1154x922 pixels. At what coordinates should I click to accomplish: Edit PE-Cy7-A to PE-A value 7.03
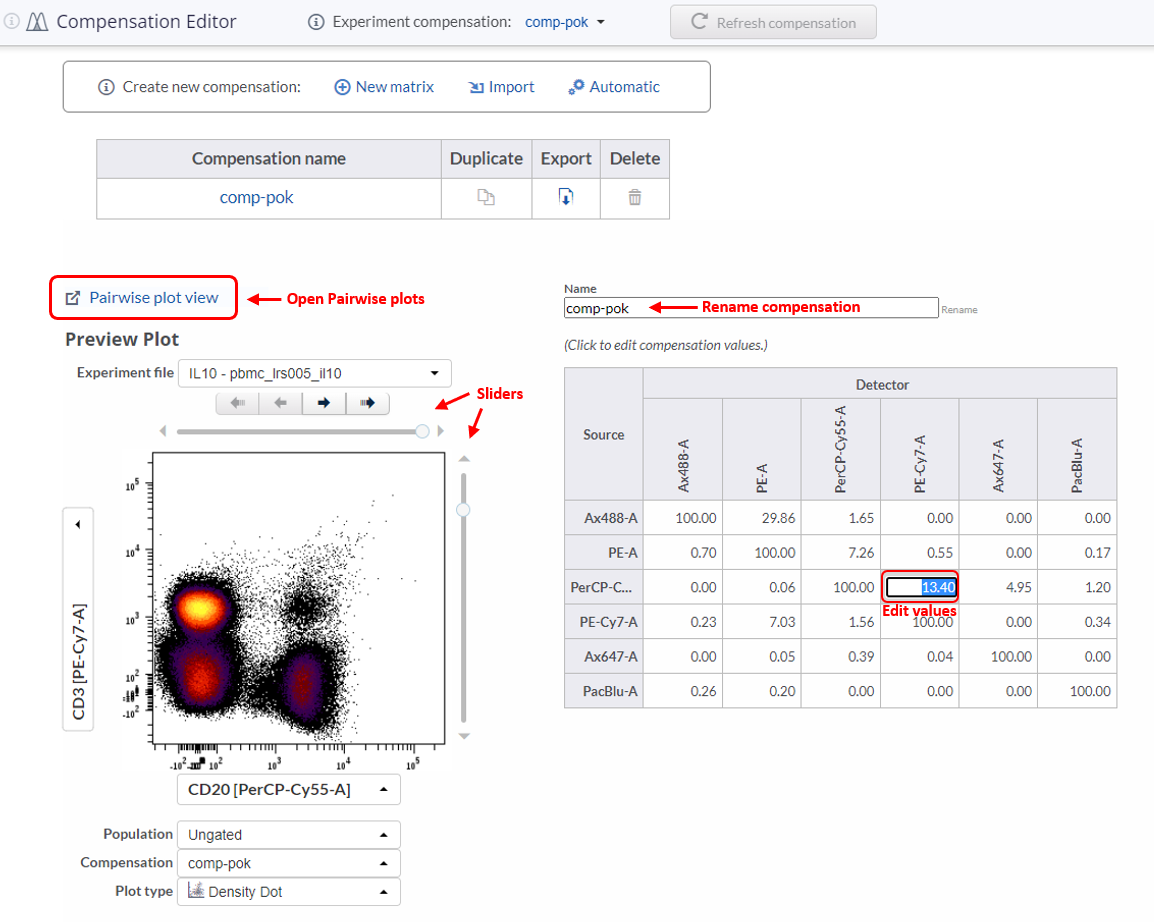coord(762,622)
